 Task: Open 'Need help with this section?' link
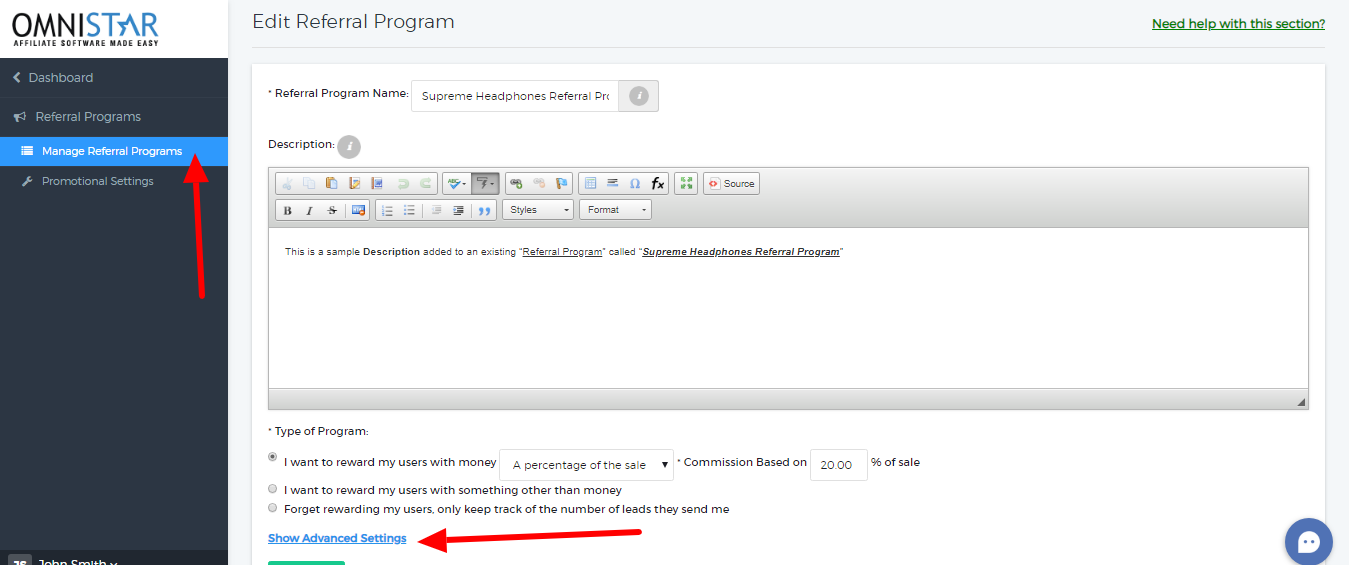click(1238, 24)
